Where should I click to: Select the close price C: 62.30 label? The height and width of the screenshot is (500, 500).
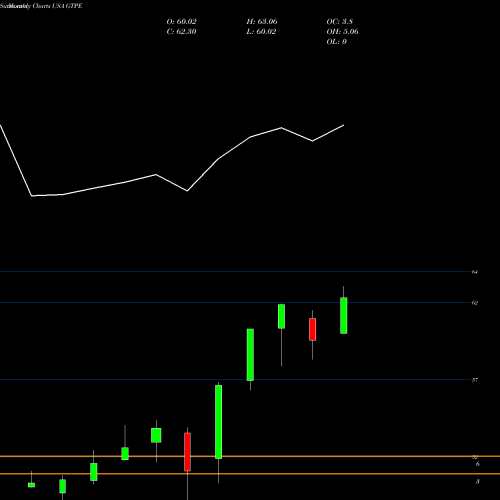point(181,32)
